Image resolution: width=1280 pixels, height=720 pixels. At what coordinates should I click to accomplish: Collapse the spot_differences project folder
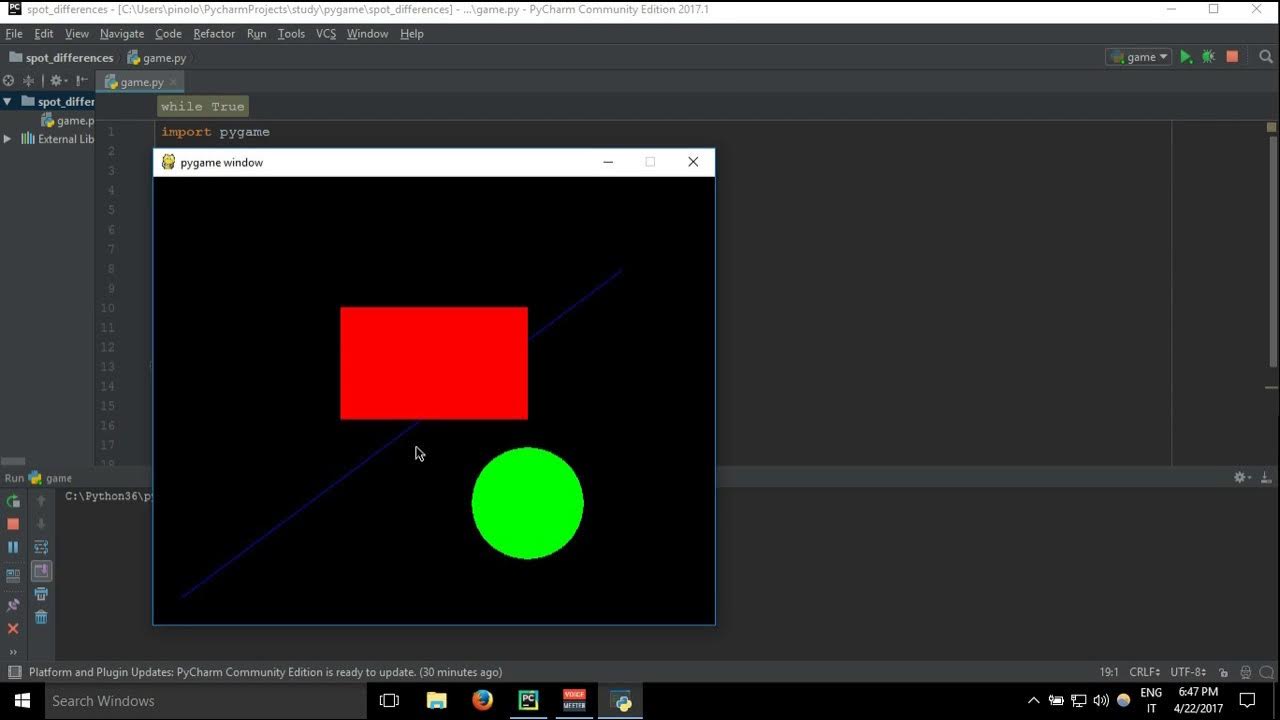(7, 101)
